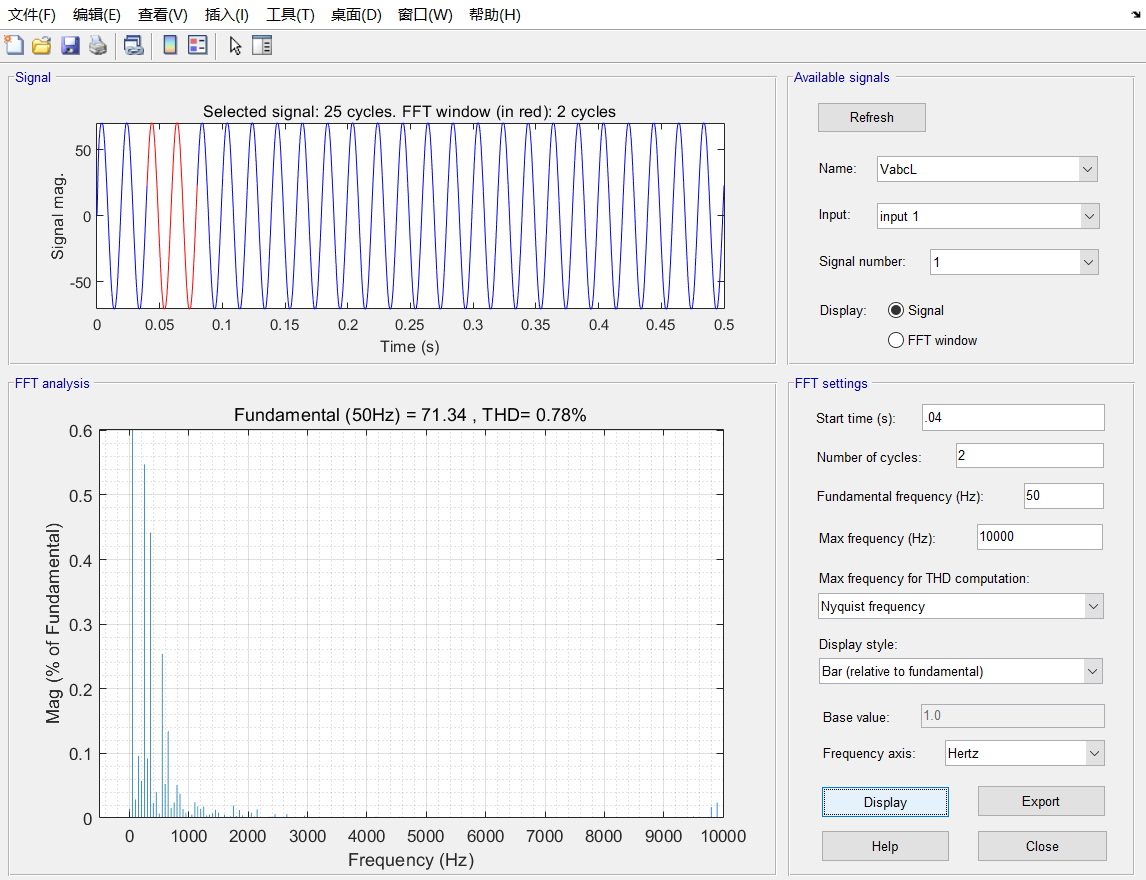Select the Signal display radio button
This screenshot has width=1146, height=880.
(x=896, y=310)
